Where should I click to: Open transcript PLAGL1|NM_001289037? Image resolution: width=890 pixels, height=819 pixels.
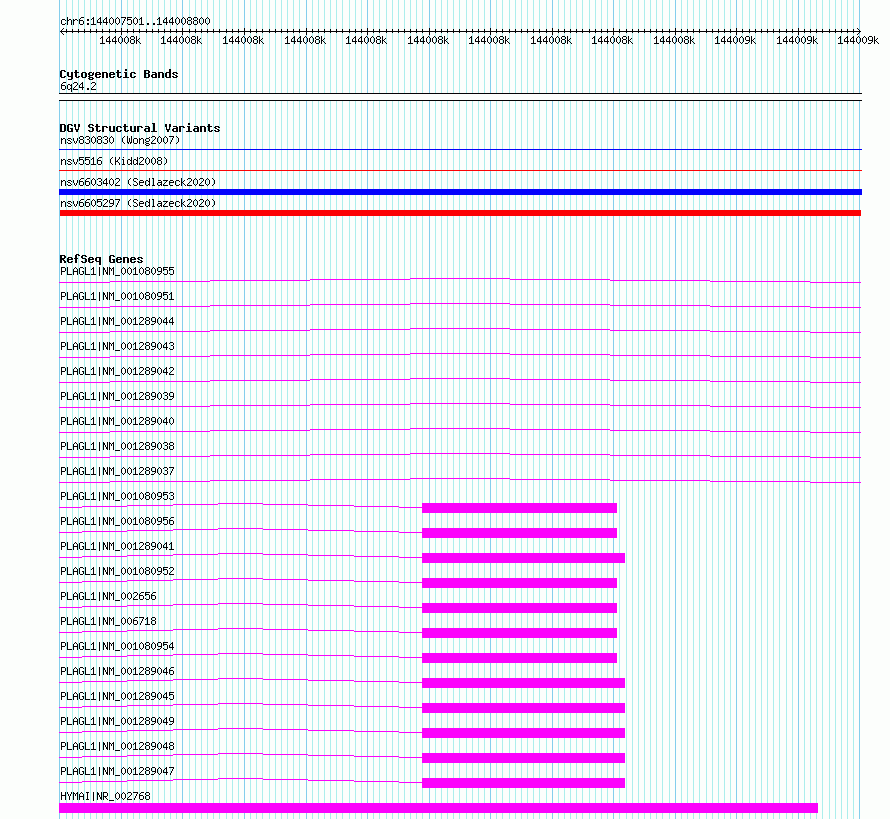[x=117, y=471]
